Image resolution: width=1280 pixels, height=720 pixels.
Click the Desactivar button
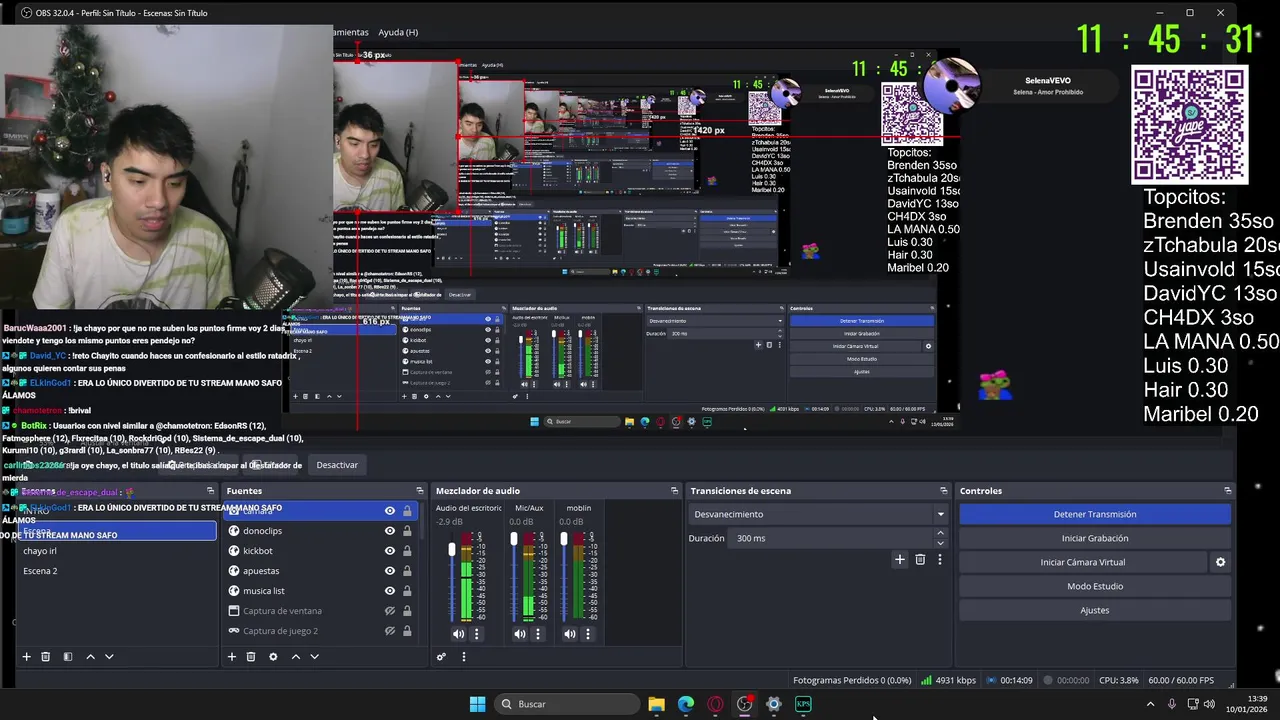click(337, 465)
